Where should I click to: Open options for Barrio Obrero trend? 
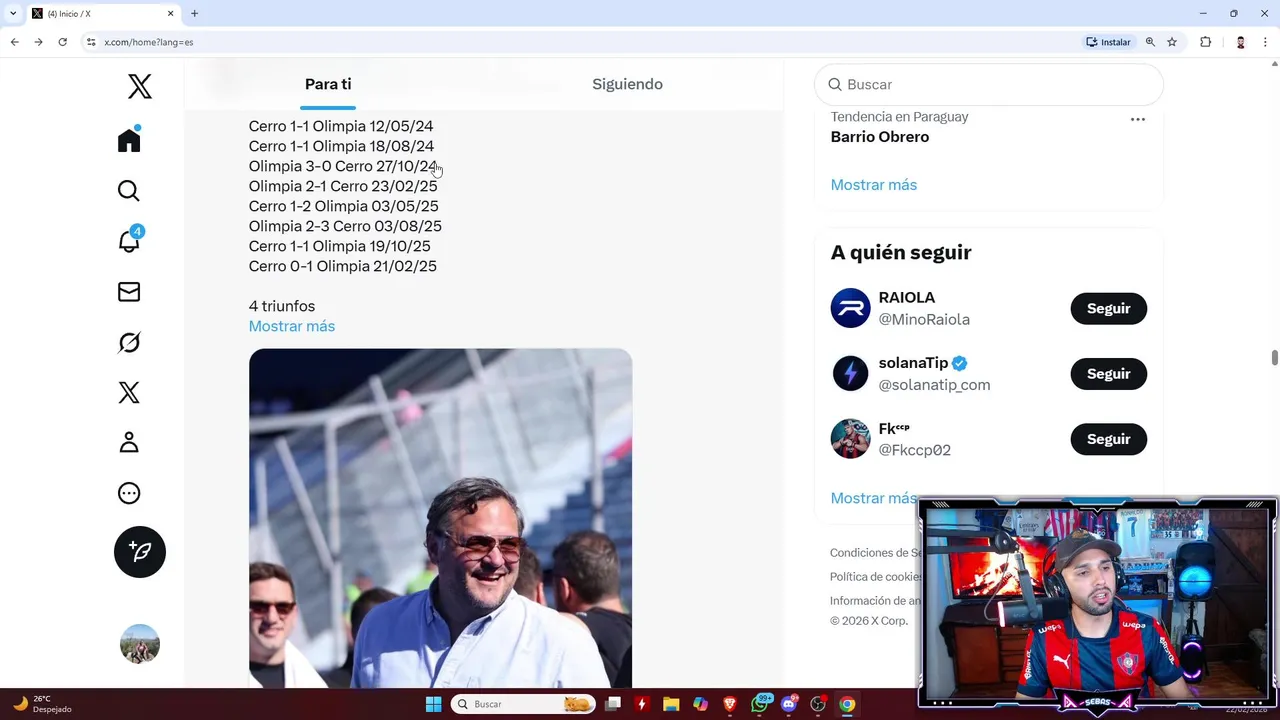1137,119
